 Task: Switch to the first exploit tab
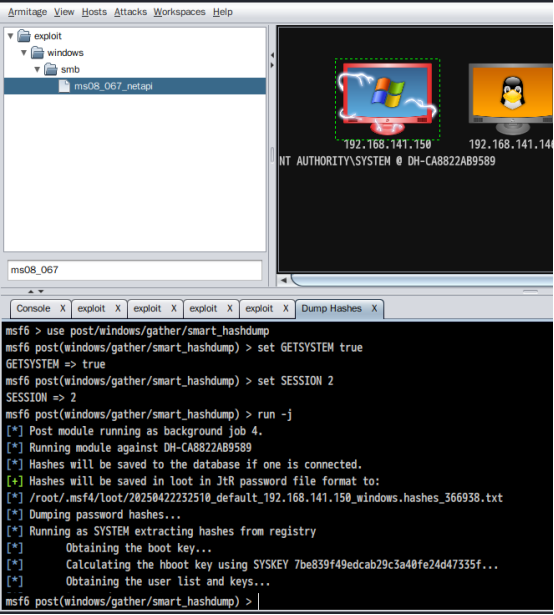[x=91, y=309]
